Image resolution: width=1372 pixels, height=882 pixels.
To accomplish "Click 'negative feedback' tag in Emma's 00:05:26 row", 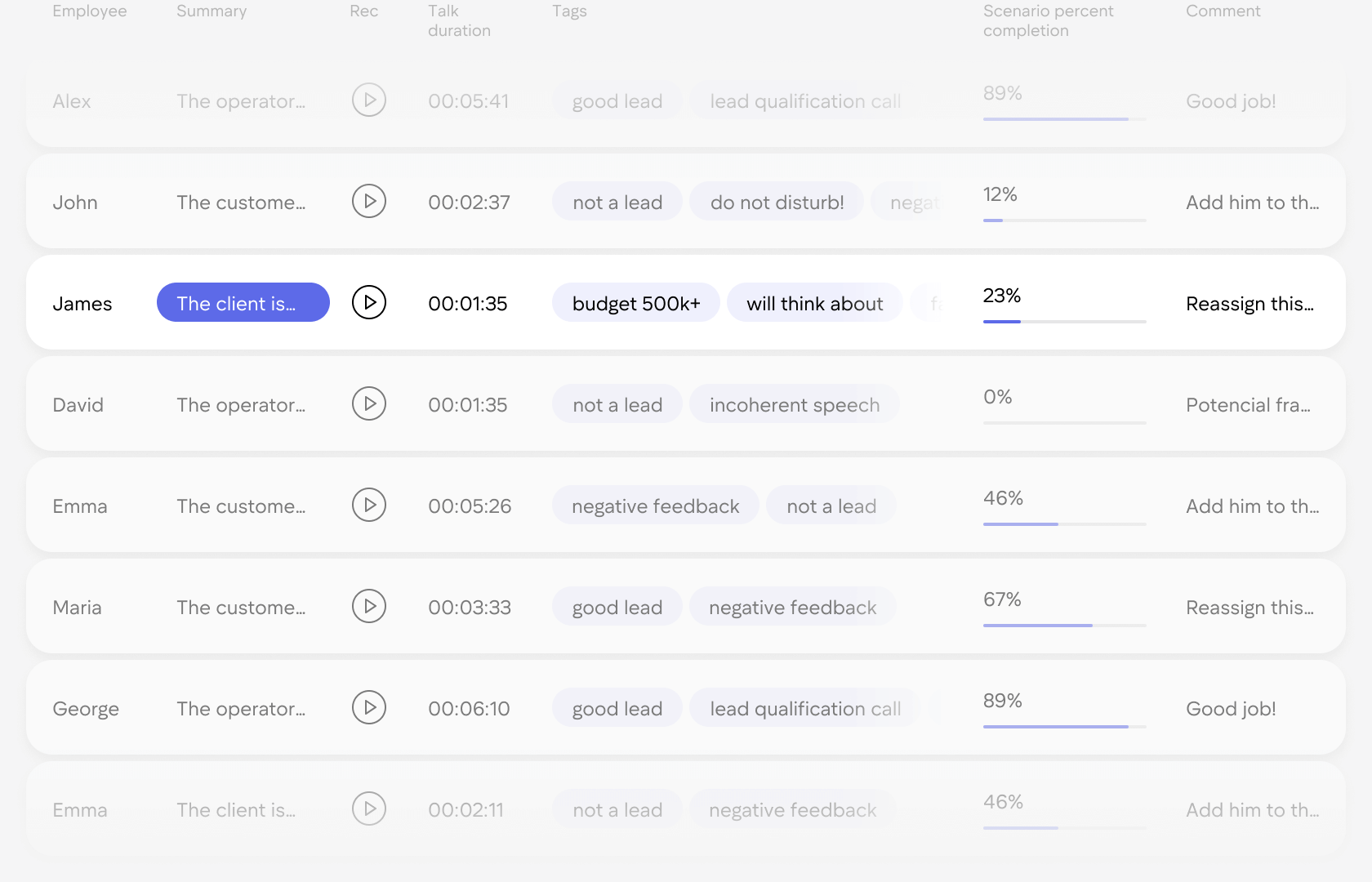I will point(656,506).
